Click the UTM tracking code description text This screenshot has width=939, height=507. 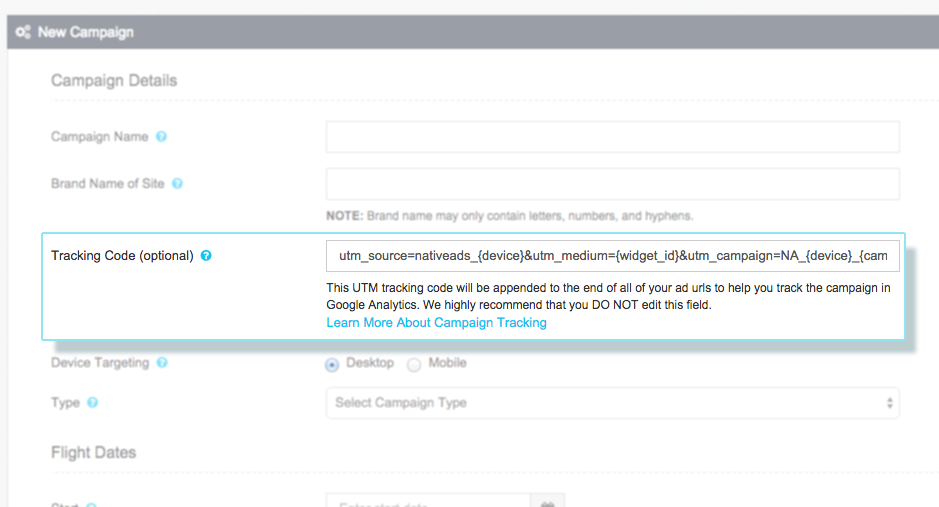pyautogui.click(x=608, y=296)
